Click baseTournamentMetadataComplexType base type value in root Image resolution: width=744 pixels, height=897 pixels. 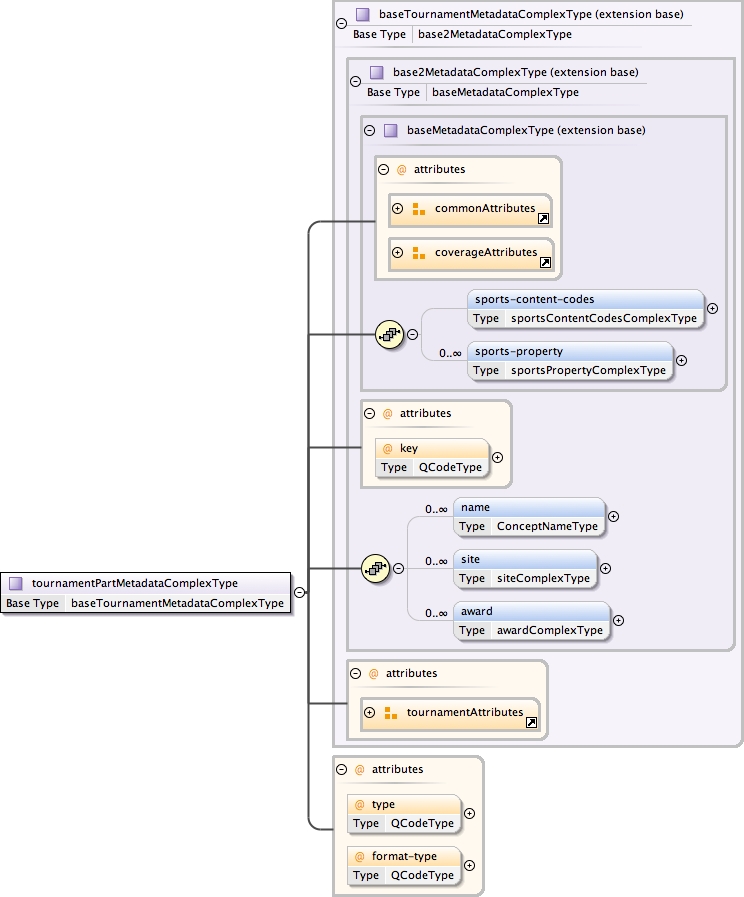click(x=177, y=603)
